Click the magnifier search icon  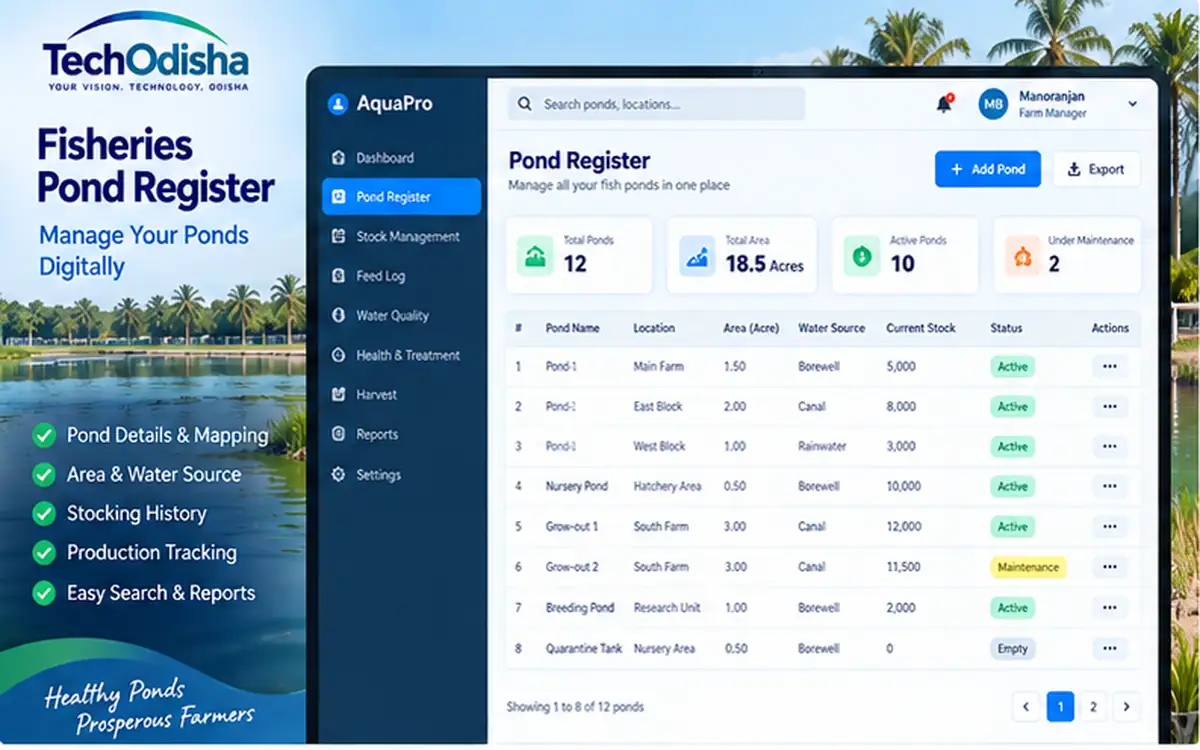[x=525, y=104]
